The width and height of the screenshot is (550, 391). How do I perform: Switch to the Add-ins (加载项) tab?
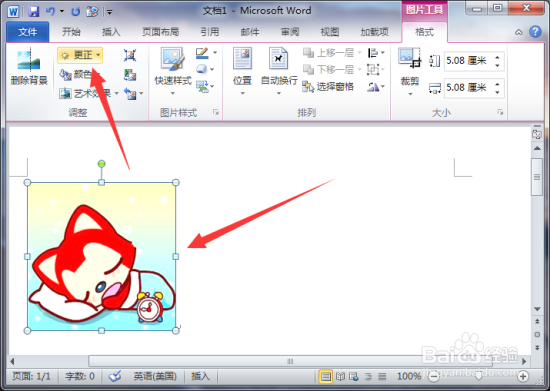pos(375,32)
